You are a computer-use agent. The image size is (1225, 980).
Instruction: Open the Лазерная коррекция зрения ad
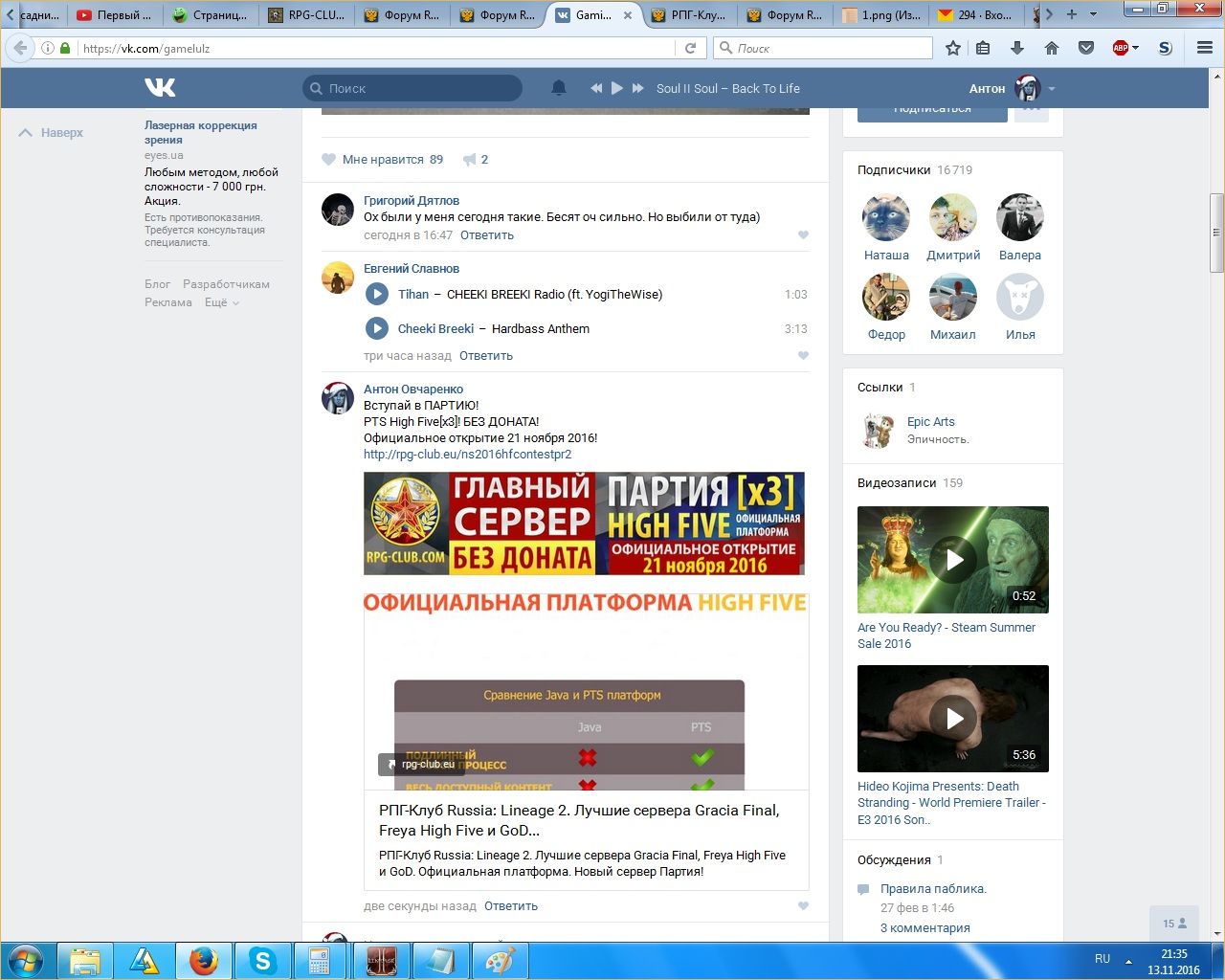201,132
